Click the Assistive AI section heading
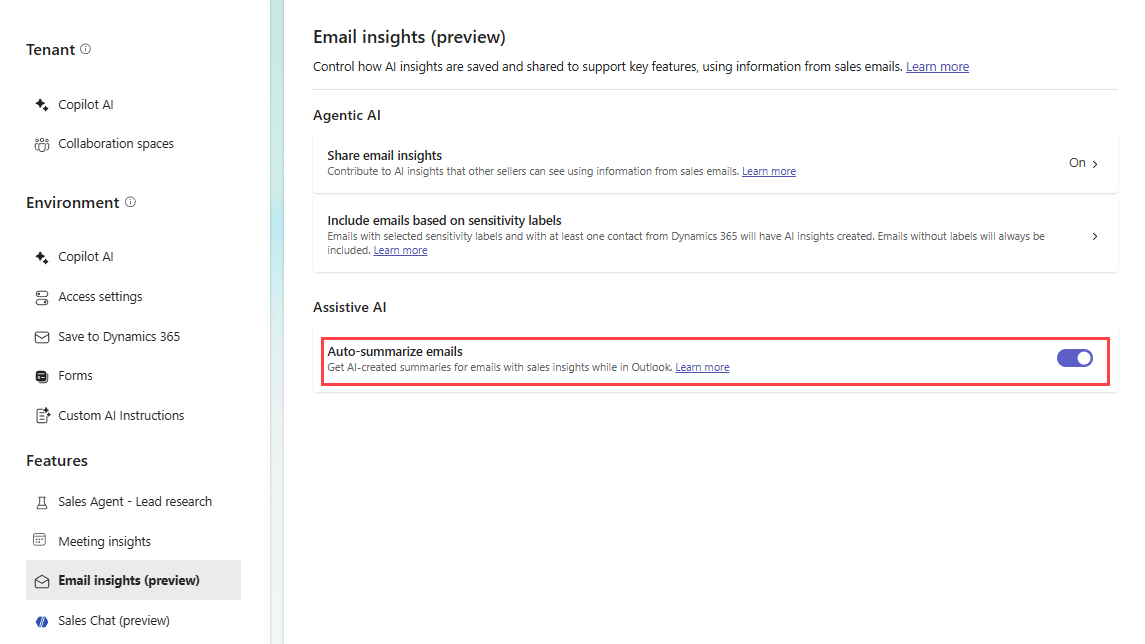The width and height of the screenshot is (1145, 644). pyautogui.click(x=350, y=307)
